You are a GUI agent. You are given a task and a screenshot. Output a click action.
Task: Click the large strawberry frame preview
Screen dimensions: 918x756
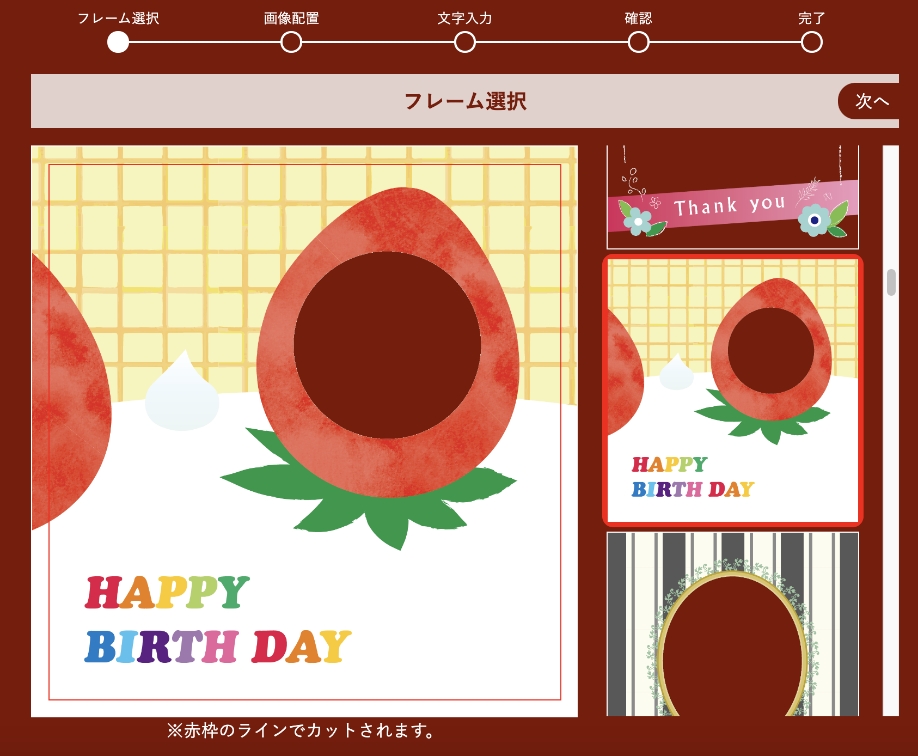pyautogui.click(x=304, y=431)
